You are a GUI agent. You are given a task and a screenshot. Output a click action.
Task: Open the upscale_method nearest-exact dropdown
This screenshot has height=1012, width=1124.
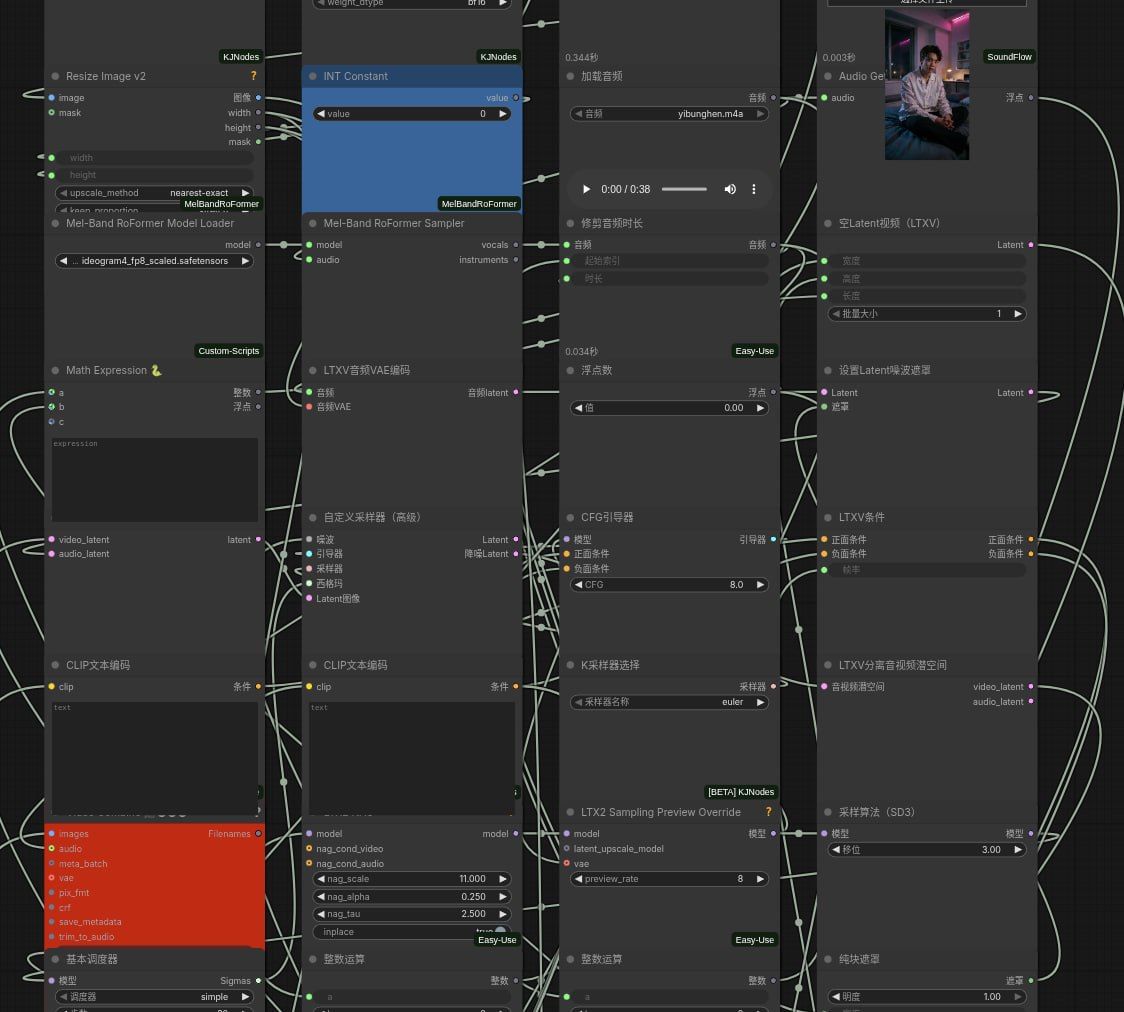[154, 193]
